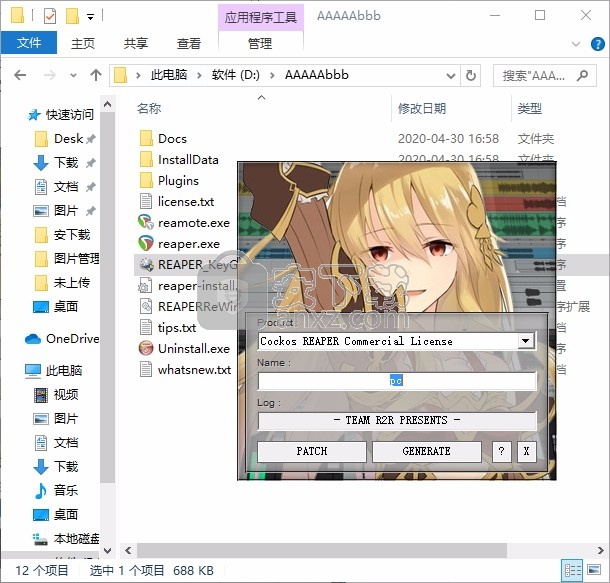The width and height of the screenshot is (610, 583).
Task: Open the Product license dropdown in keygen
Action: coord(525,341)
